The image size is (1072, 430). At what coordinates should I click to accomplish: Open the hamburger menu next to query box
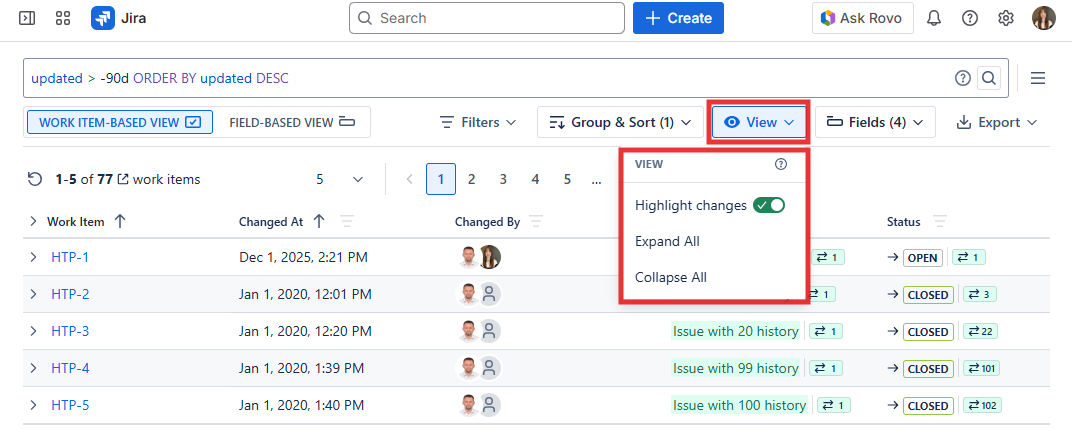click(1038, 78)
